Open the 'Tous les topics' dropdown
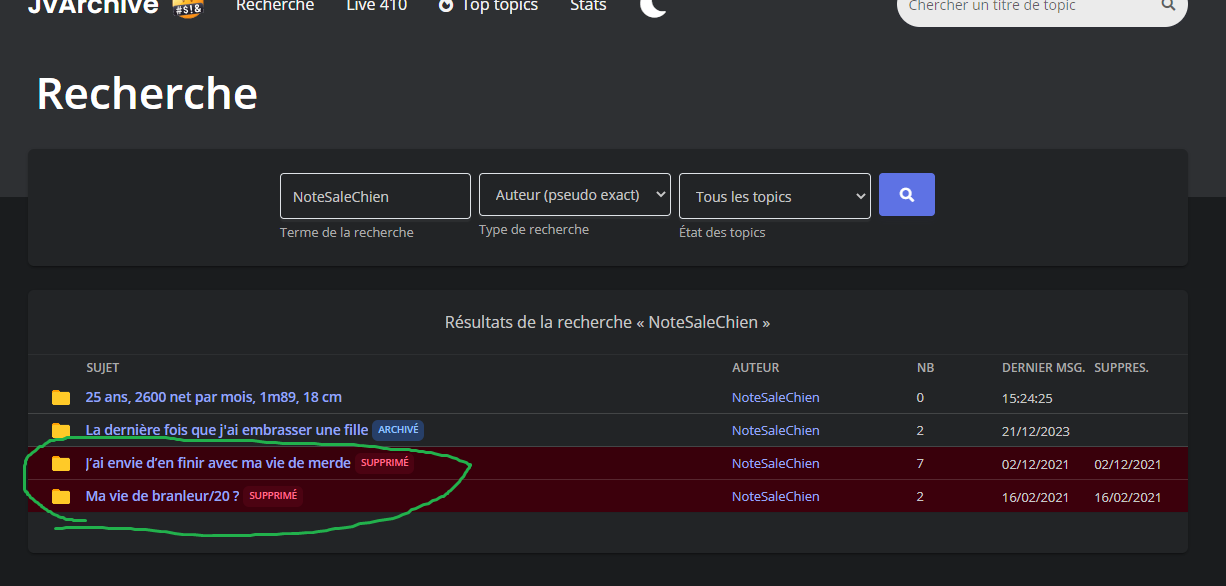The height and width of the screenshot is (586, 1226). (x=775, y=196)
